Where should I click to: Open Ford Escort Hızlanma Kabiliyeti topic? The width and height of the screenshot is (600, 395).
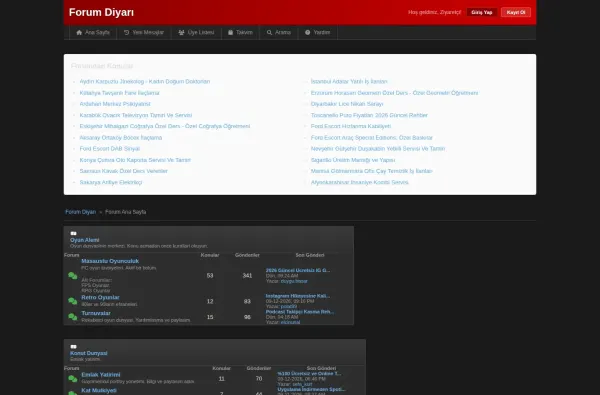(351, 126)
